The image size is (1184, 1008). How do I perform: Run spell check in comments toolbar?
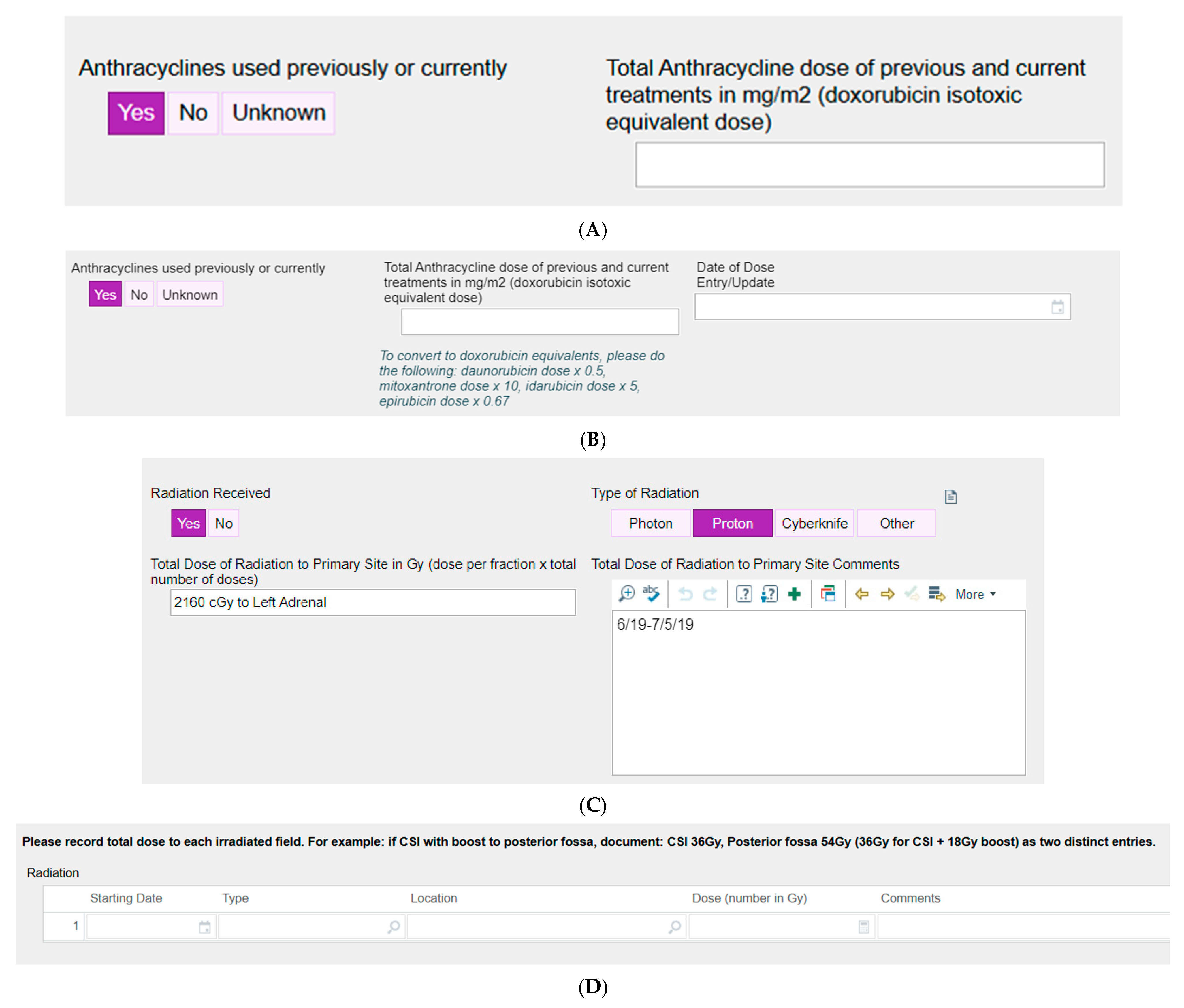pyautogui.click(x=652, y=594)
